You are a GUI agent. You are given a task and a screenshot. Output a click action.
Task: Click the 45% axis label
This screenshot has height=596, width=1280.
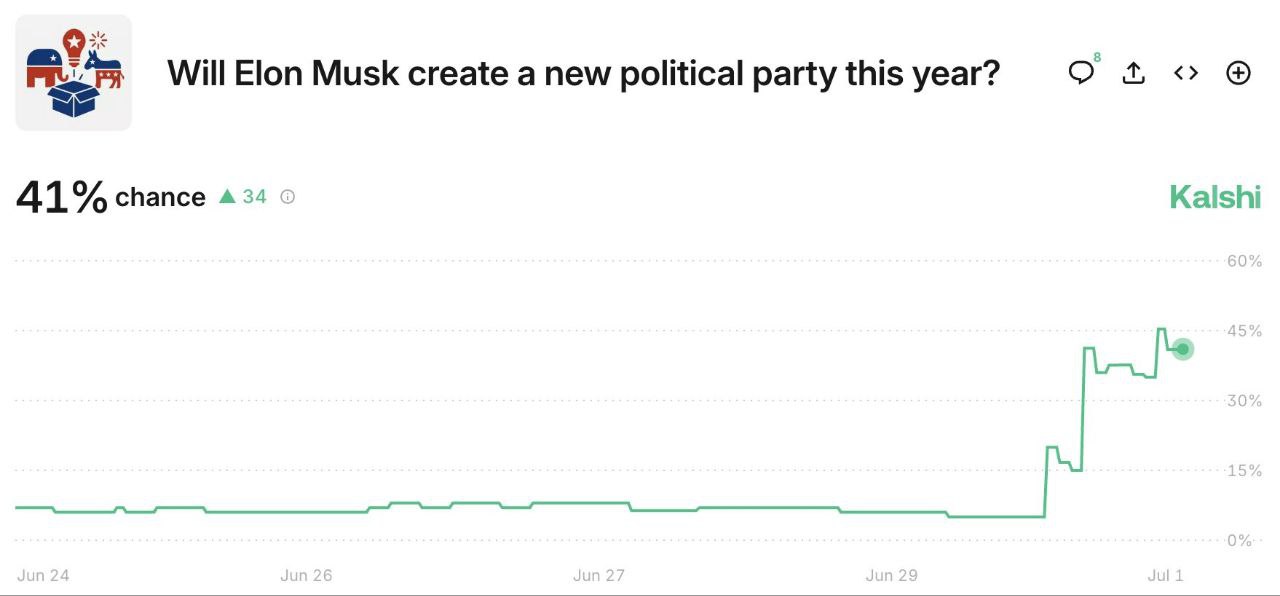[x=1244, y=331]
